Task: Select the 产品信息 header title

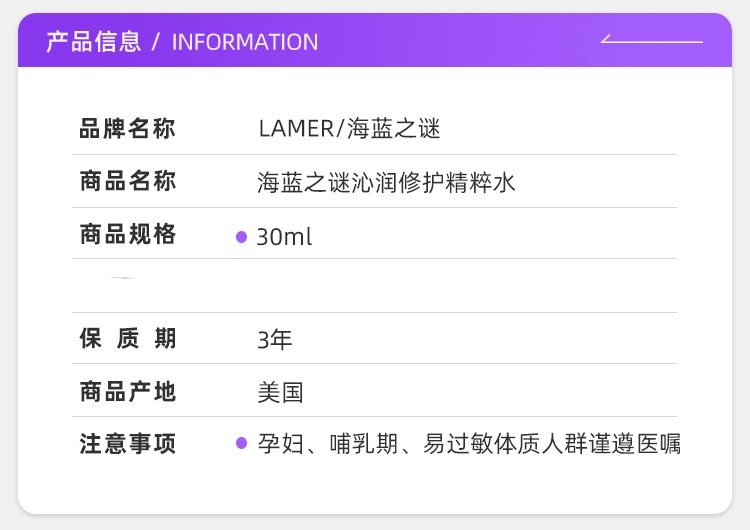Action: [93, 42]
